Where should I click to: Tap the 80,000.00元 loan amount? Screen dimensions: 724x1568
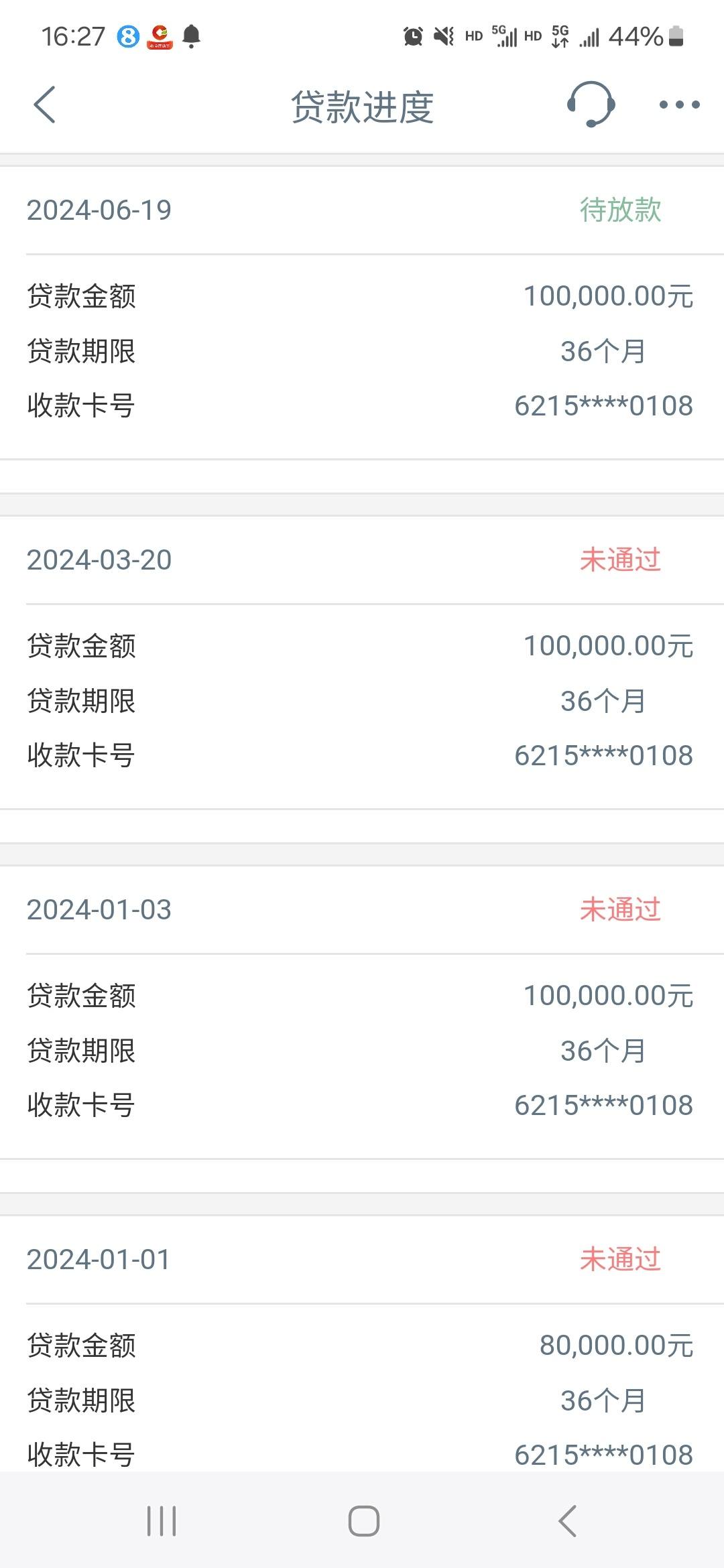tap(616, 1346)
